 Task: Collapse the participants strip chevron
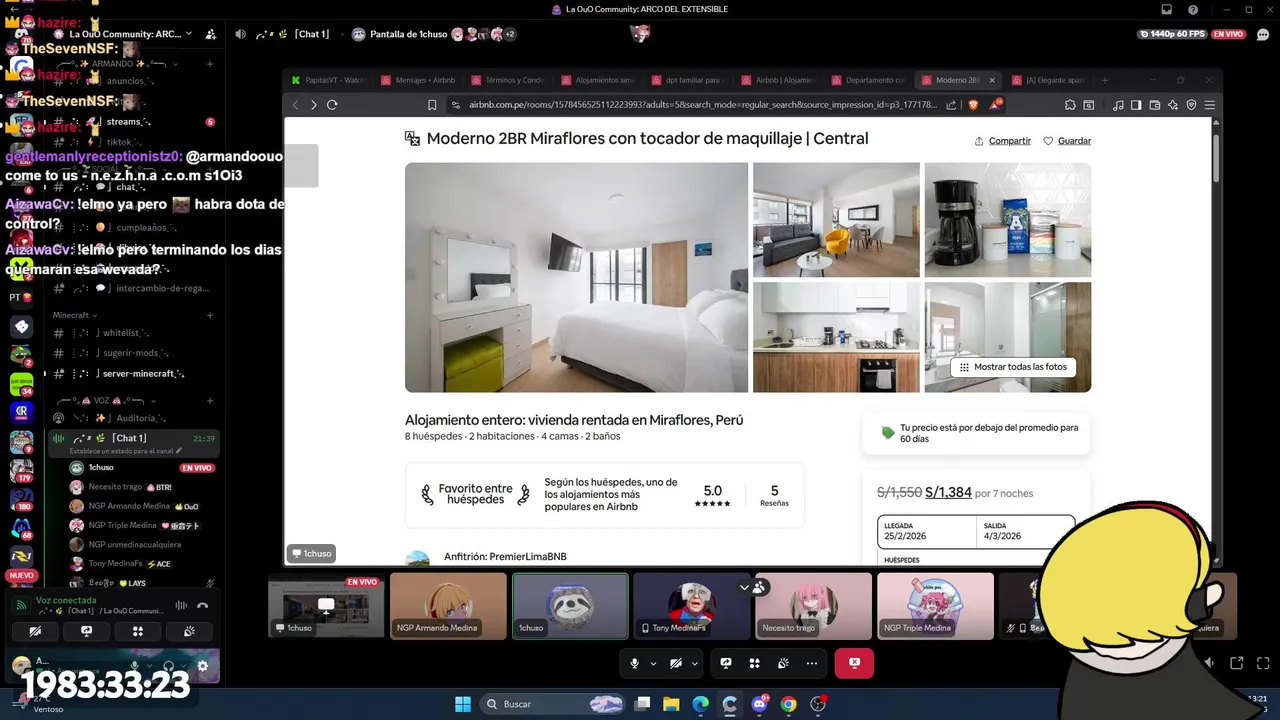click(x=744, y=587)
